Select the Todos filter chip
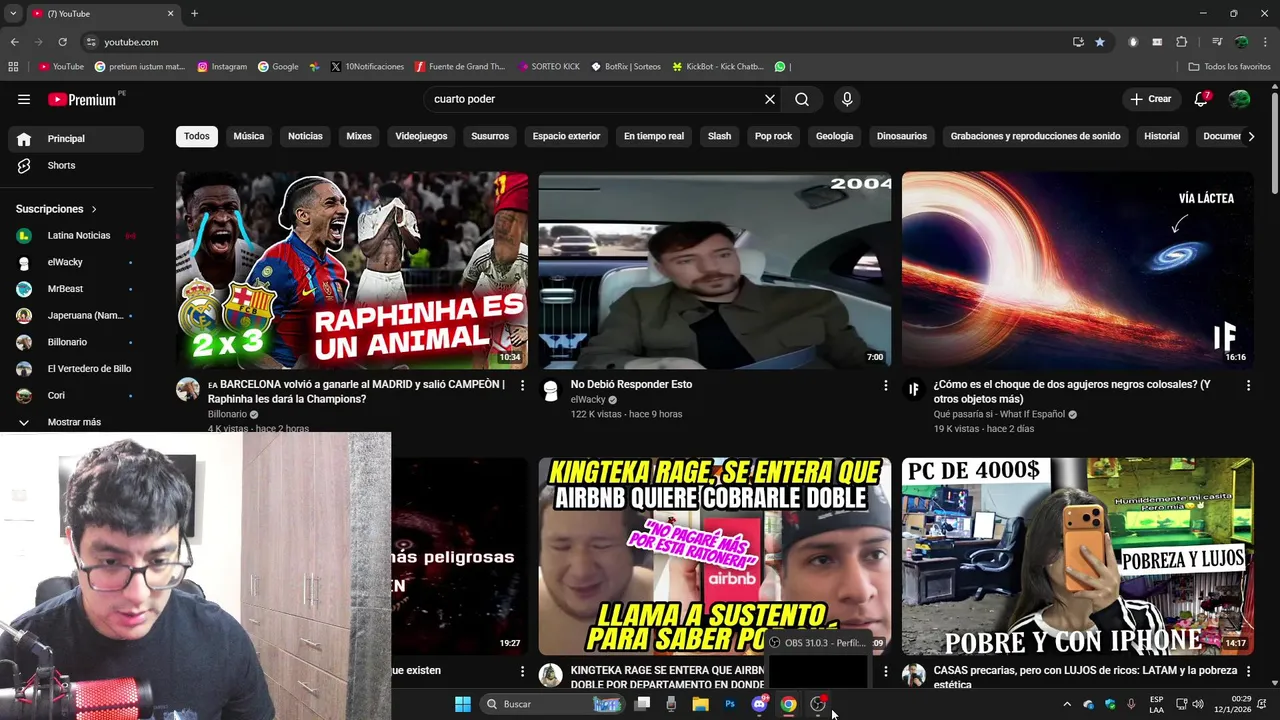 197,136
